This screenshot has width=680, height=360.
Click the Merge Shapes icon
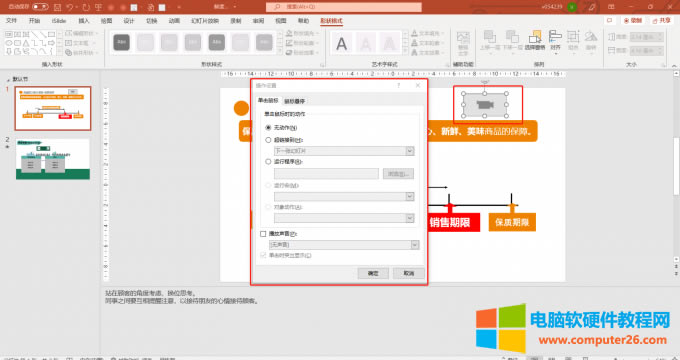[69, 52]
